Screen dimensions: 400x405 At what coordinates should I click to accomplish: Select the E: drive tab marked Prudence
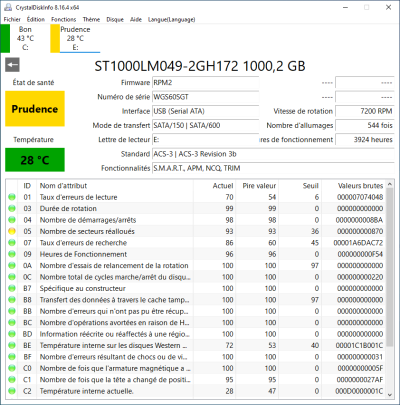75,38
